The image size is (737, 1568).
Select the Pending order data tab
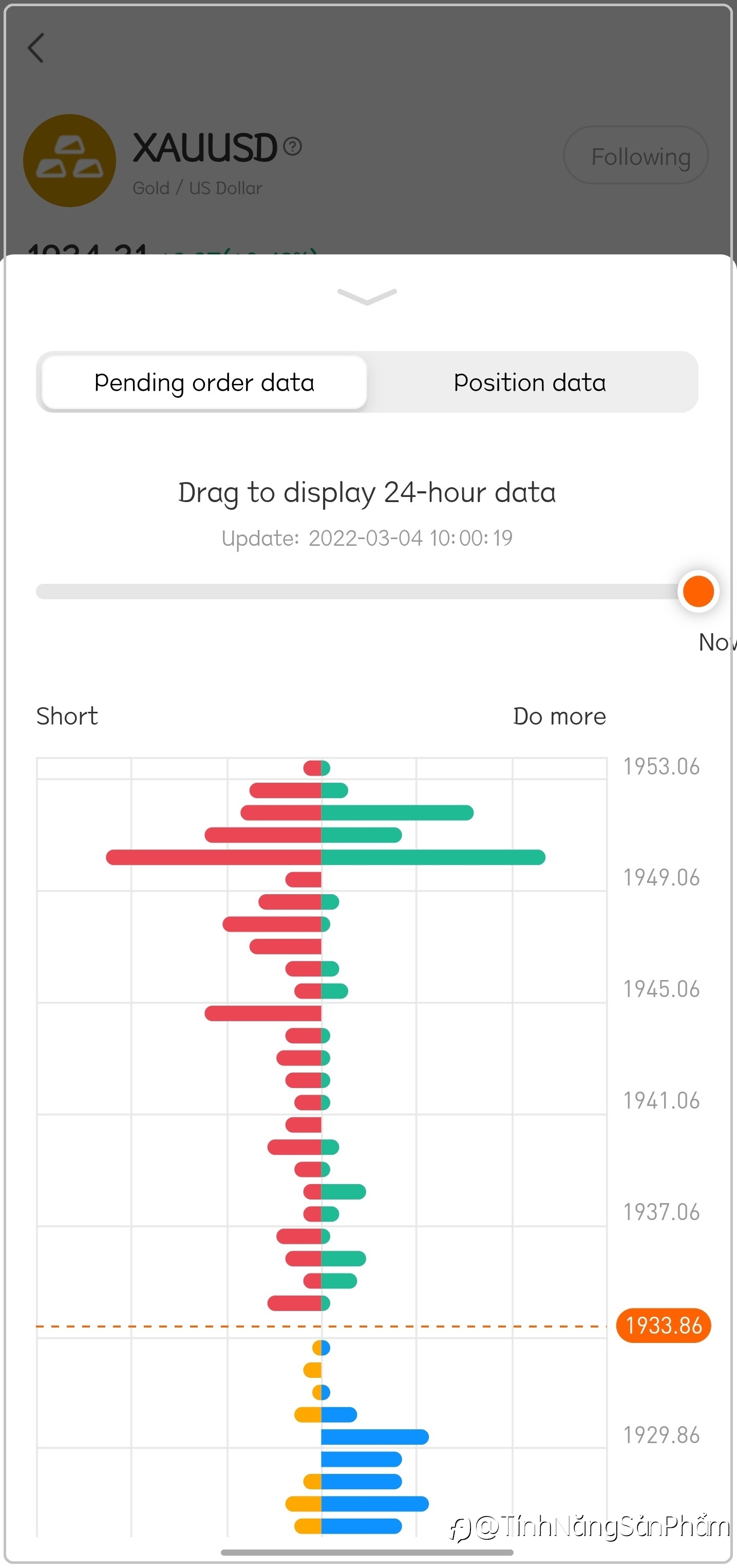pyautogui.click(x=204, y=382)
